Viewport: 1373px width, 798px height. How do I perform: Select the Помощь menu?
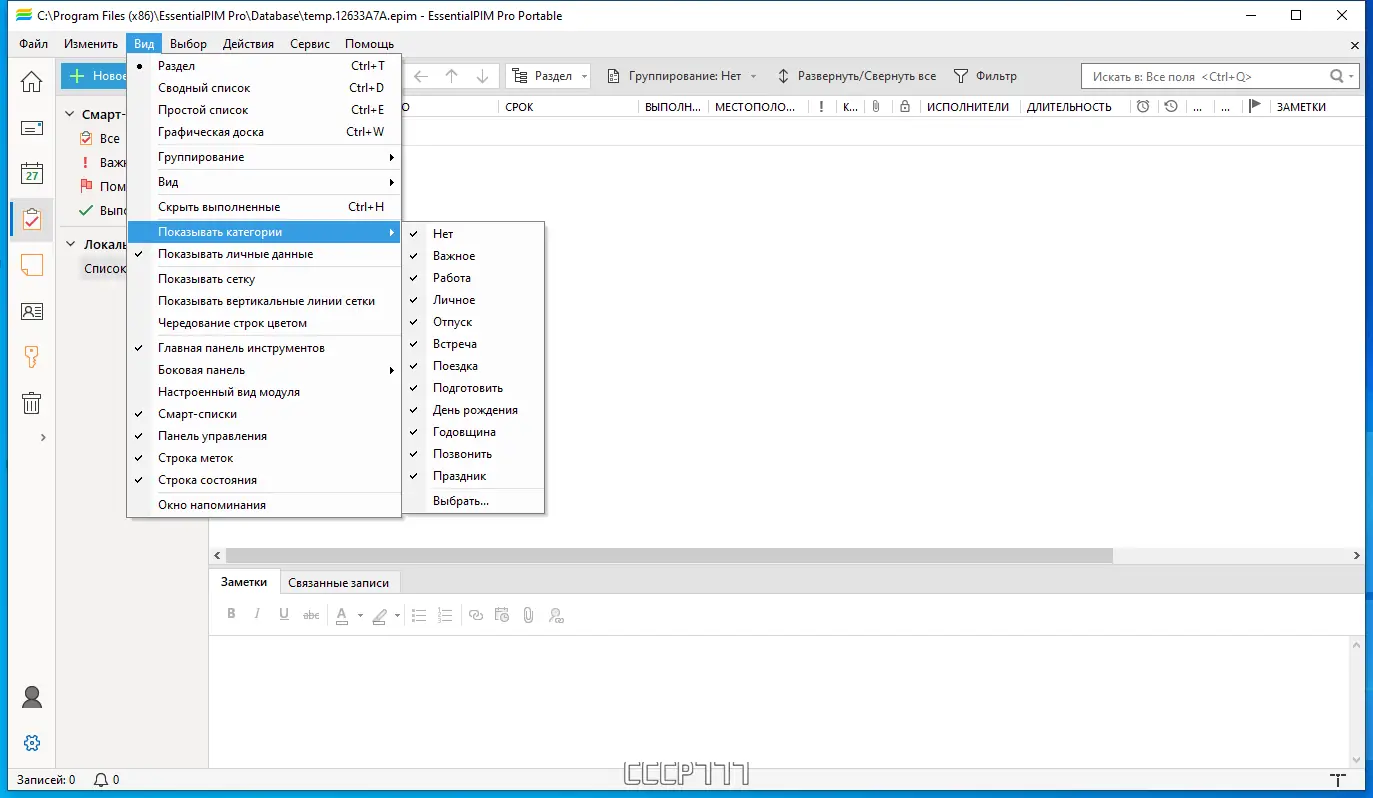[369, 44]
